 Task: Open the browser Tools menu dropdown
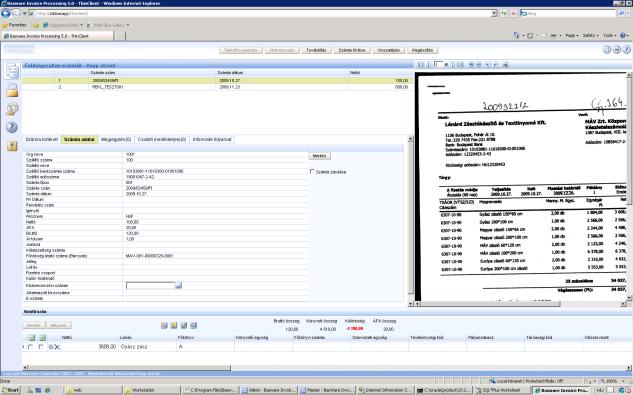[x=610, y=36]
